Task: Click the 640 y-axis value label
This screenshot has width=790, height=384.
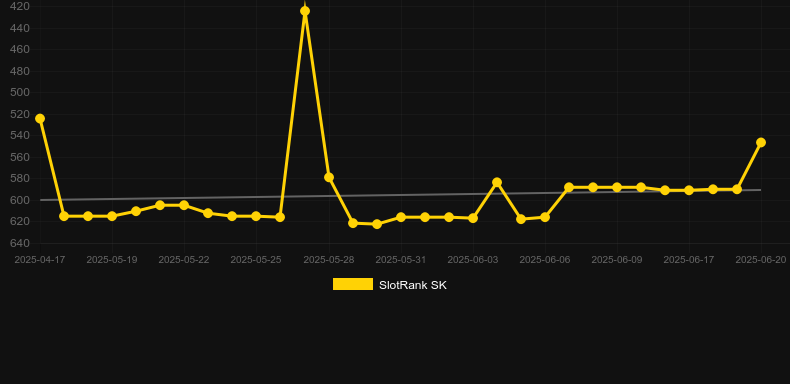Action: (x=20, y=243)
